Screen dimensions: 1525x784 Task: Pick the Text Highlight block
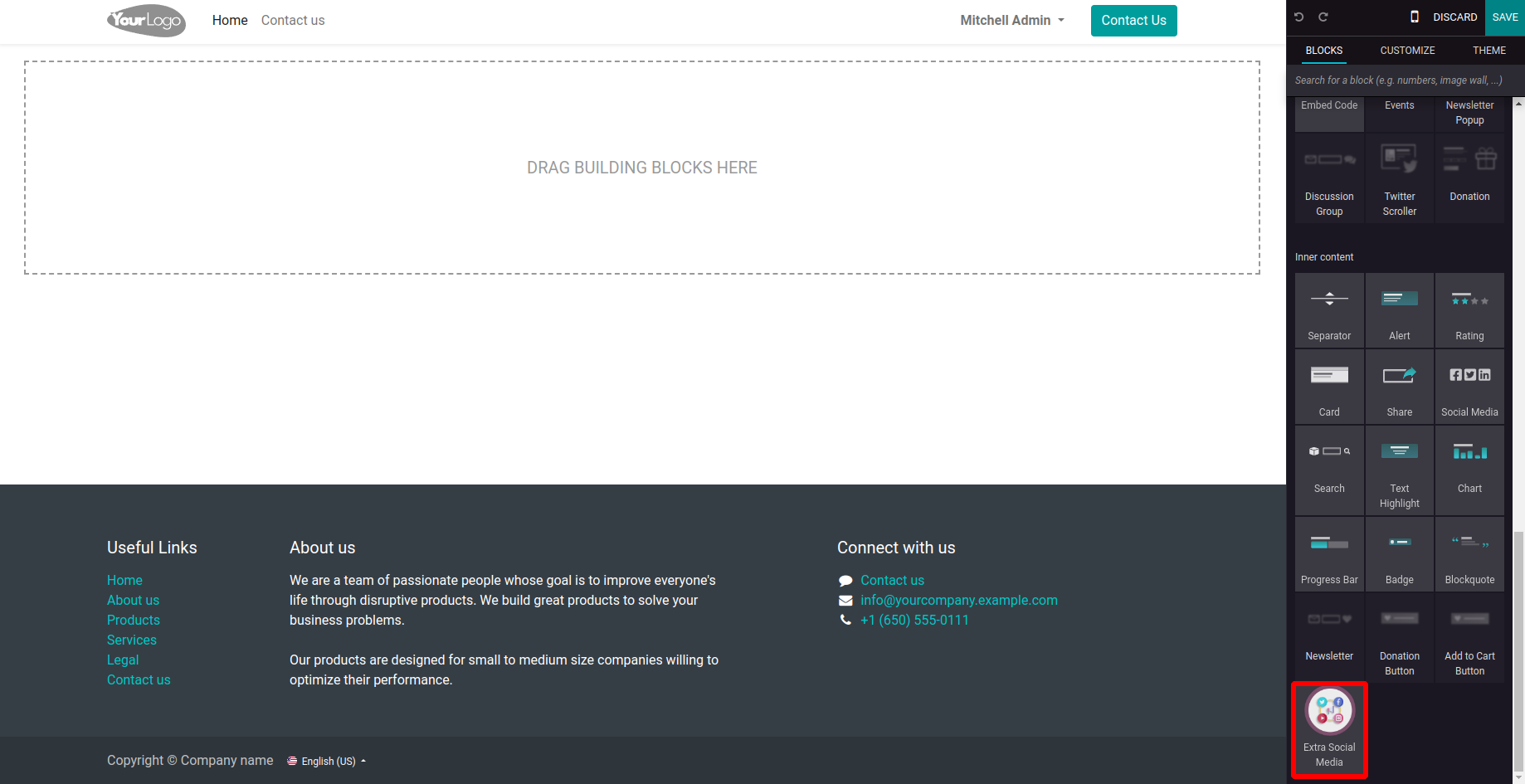1400,470
